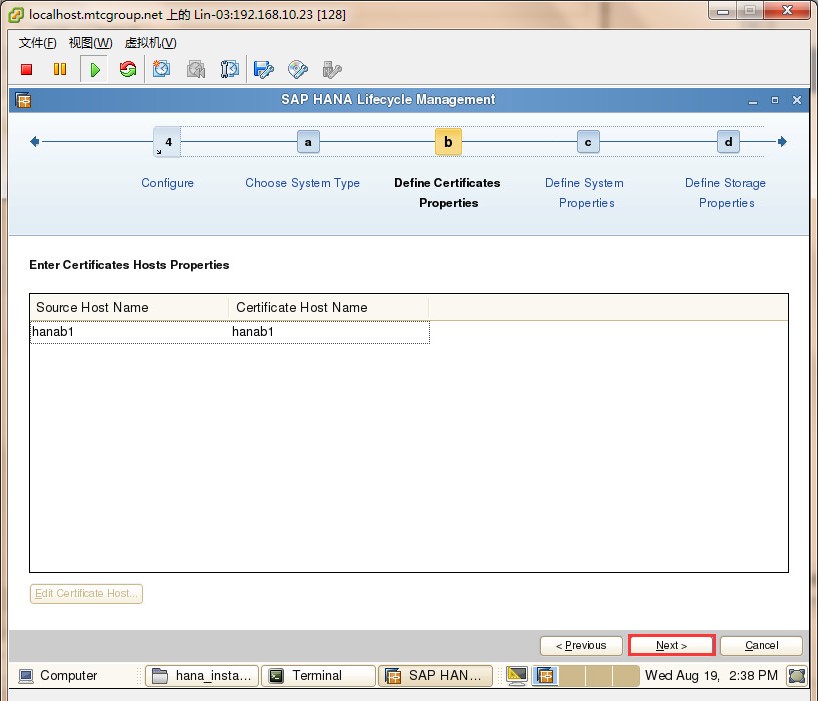
Task: Open the 文件(F) menu
Action: click(x=38, y=43)
